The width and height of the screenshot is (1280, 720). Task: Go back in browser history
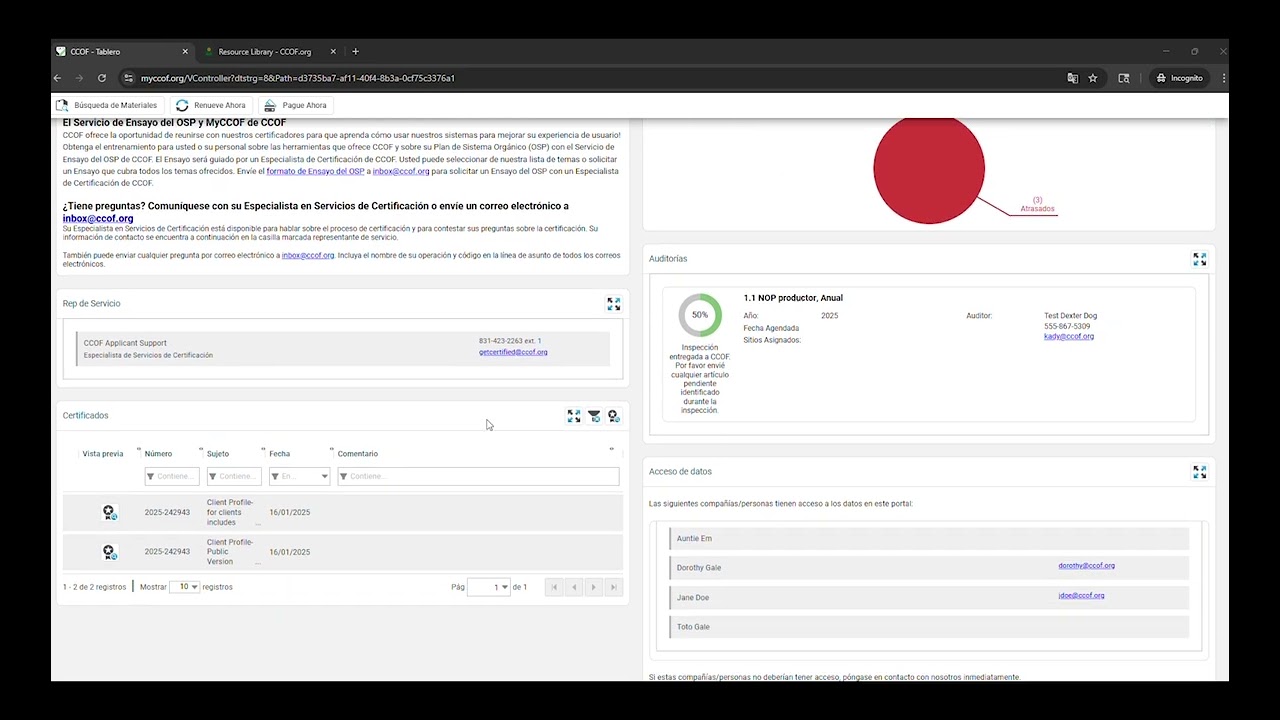pyautogui.click(x=58, y=78)
